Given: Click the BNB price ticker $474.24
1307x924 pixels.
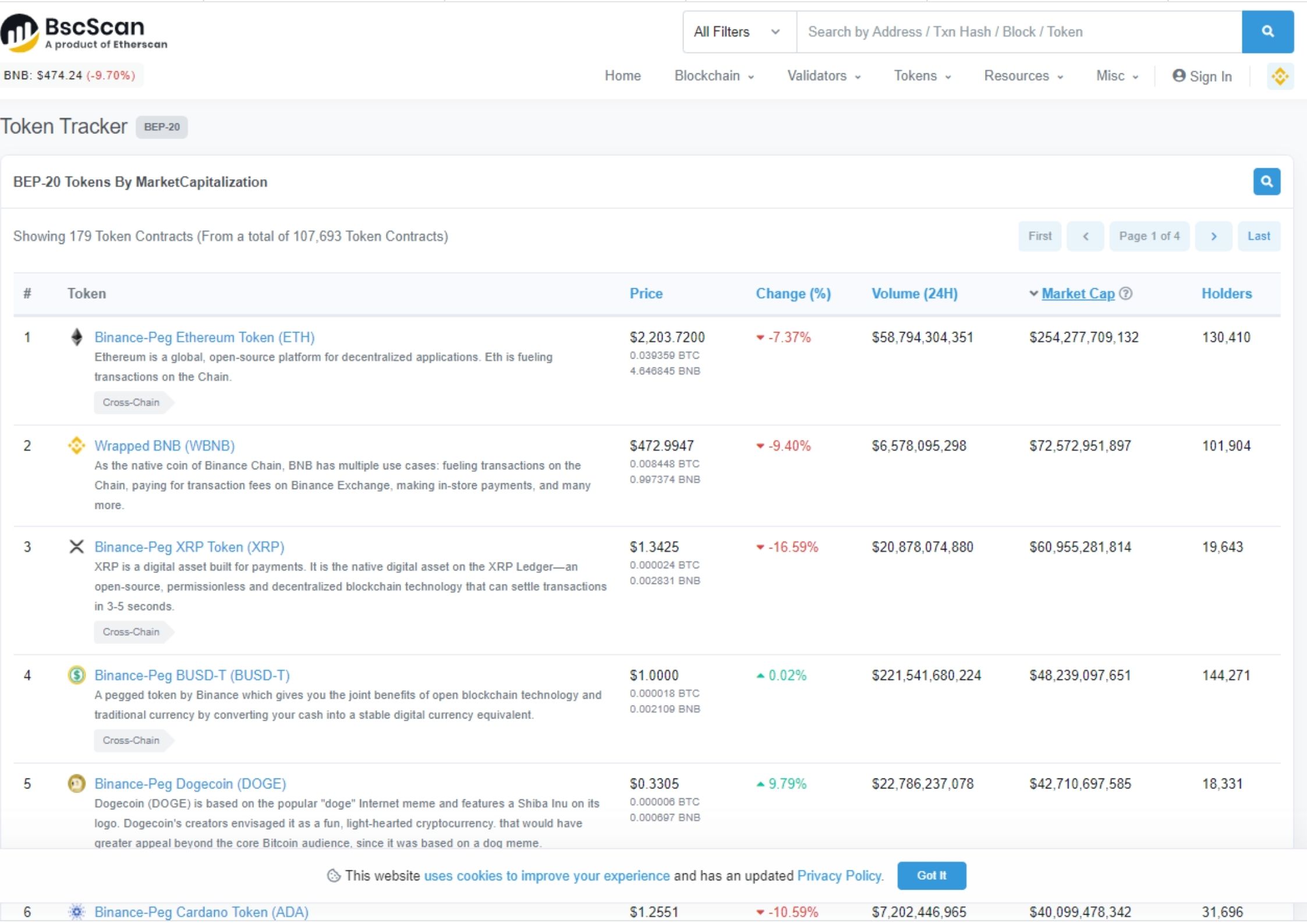Looking at the screenshot, I should 69,76.
